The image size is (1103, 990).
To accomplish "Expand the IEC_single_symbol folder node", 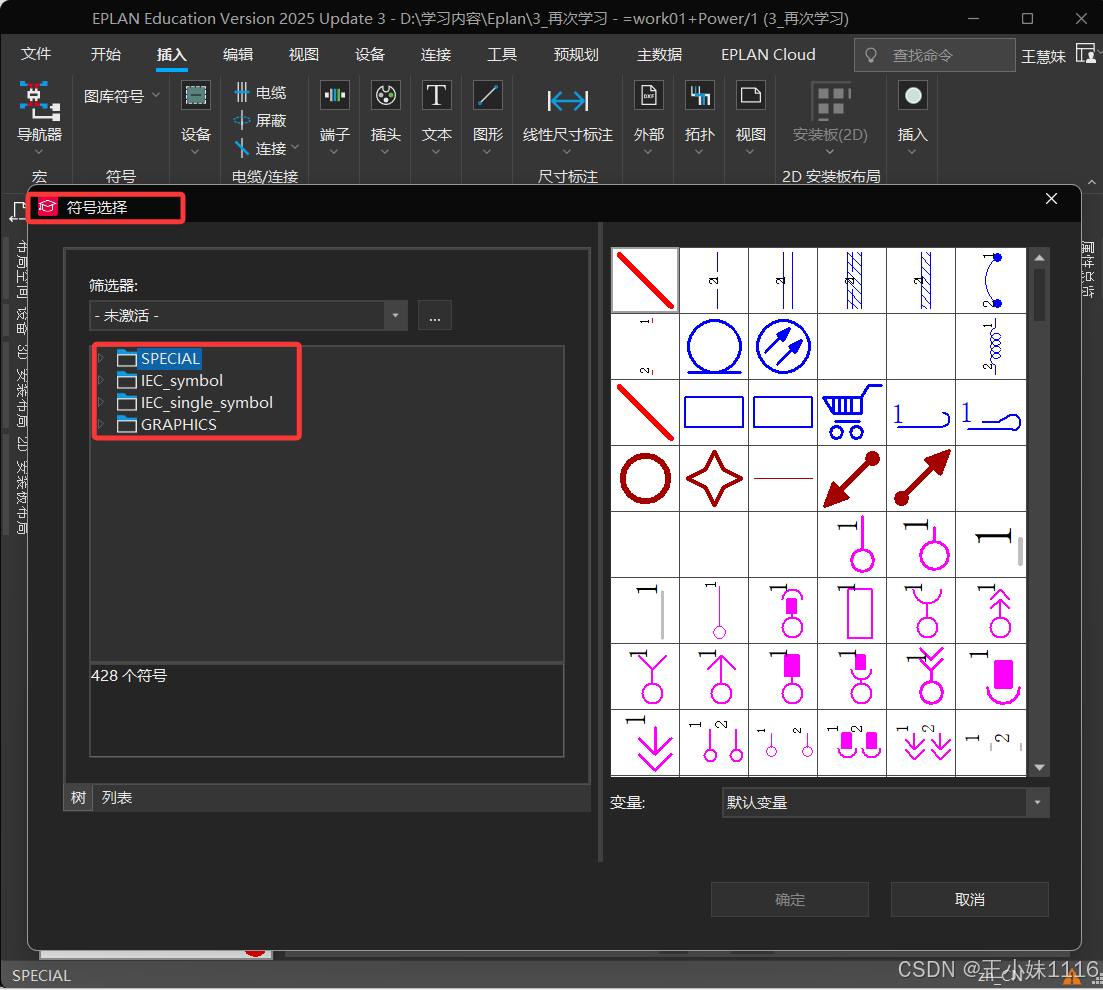I will click(x=101, y=402).
